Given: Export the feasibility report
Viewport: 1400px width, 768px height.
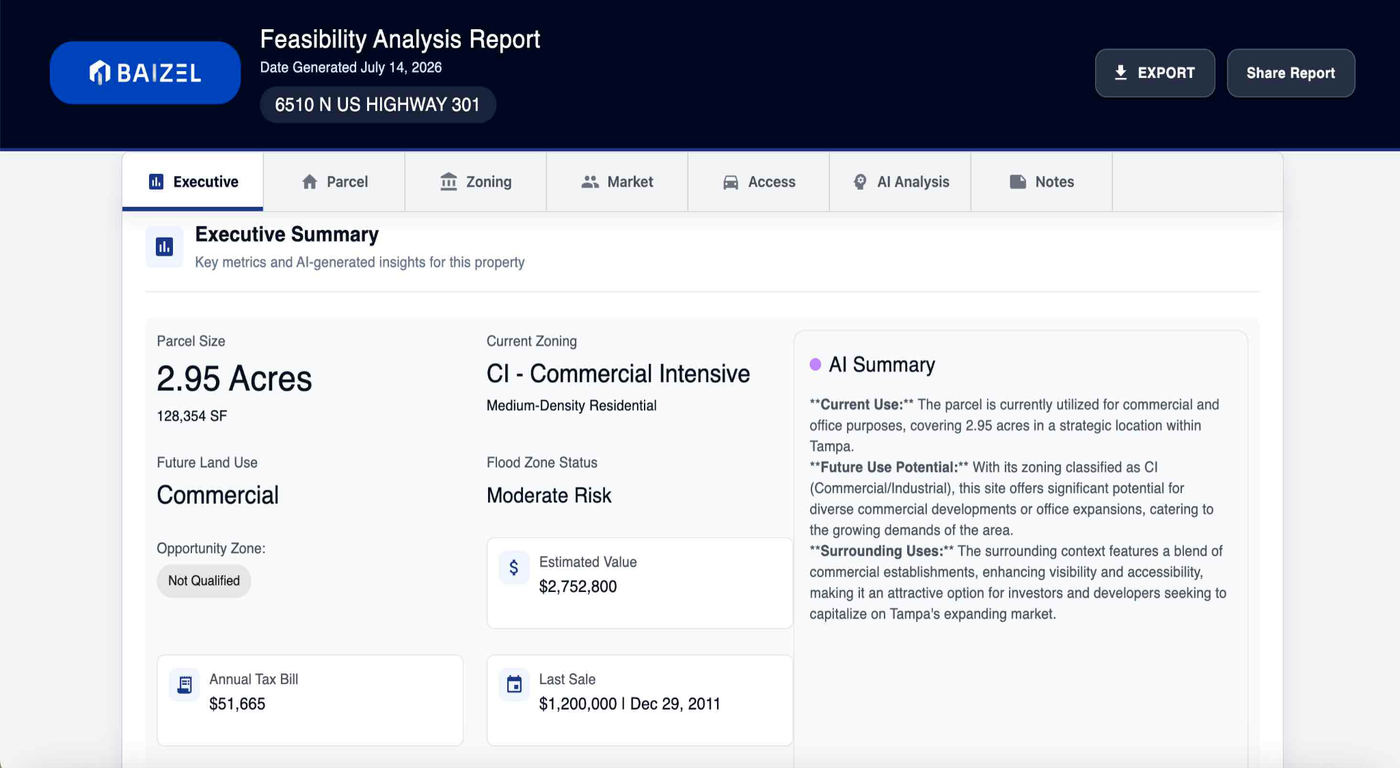Looking at the screenshot, I should [x=1155, y=73].
